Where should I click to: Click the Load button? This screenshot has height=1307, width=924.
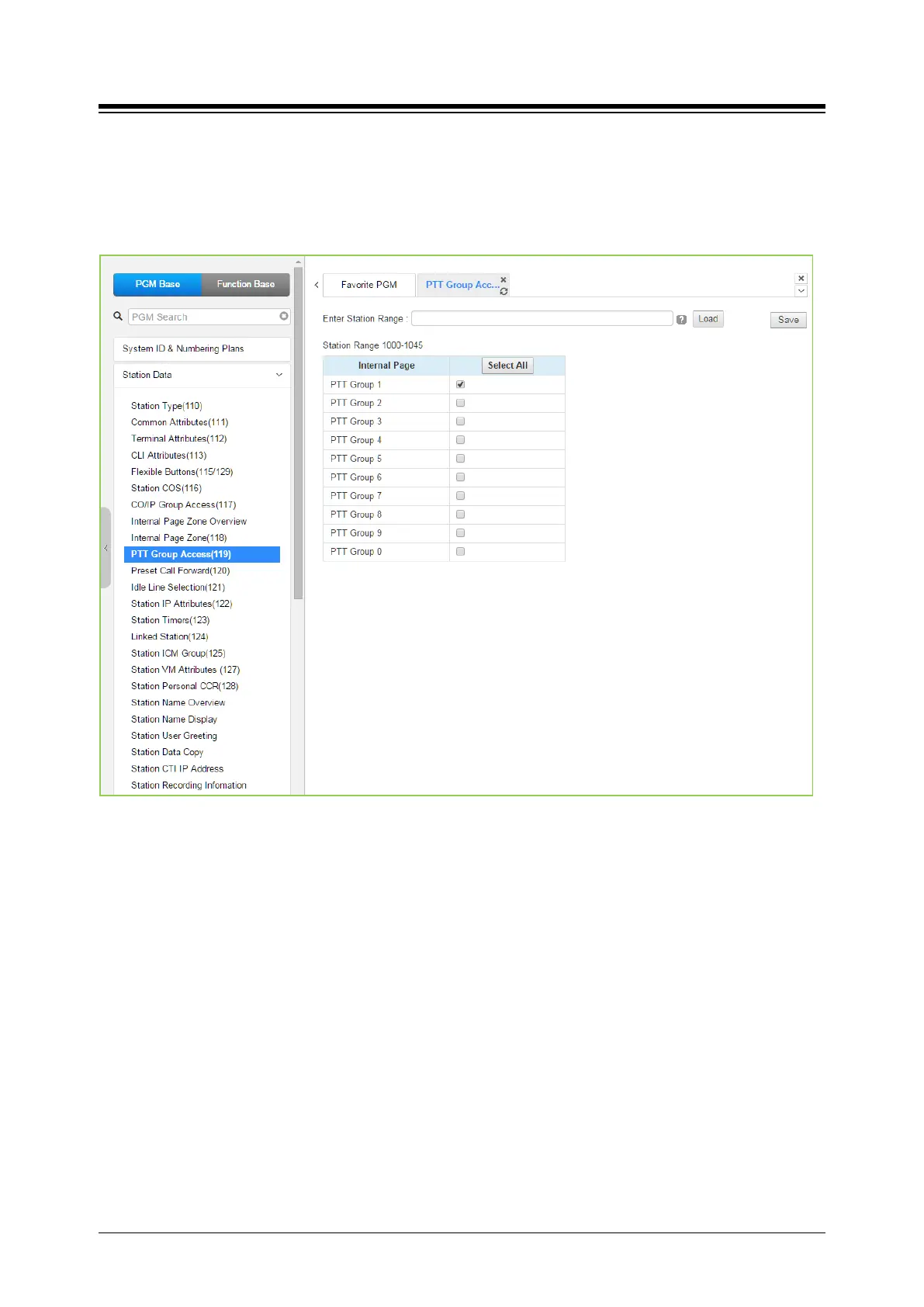(708, 319)
